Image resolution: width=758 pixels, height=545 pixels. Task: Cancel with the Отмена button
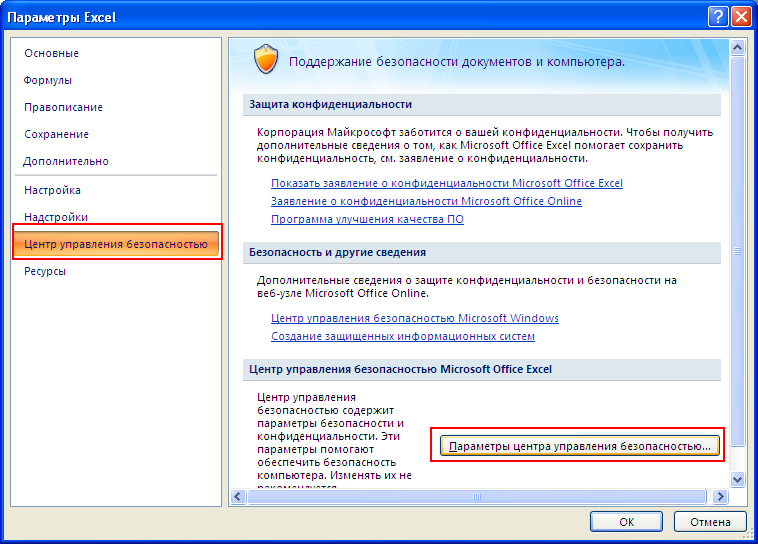click(710, 522)
